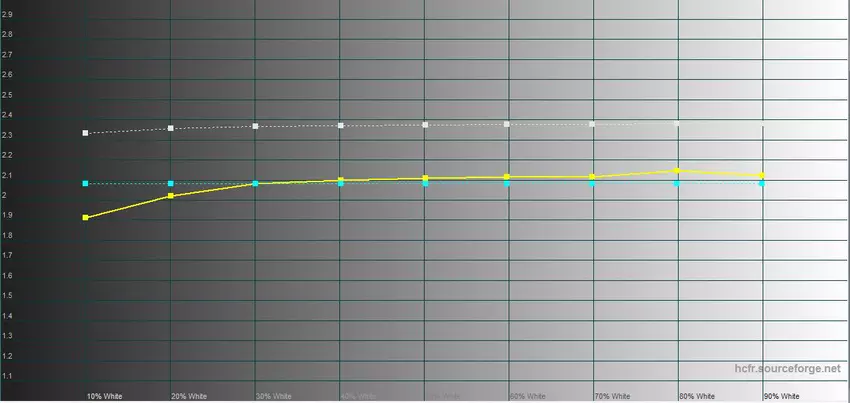Click the 2.9 value on the vertical axis

point(8,15)
